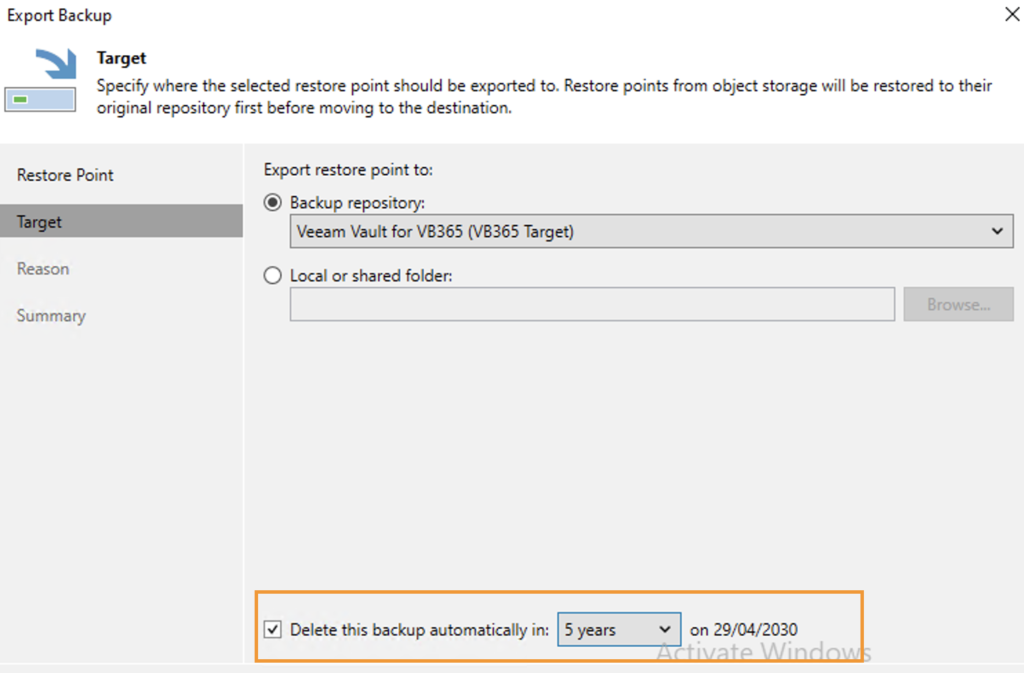
Task: Expand the 5 years retention dropdown
Action: 618,630
